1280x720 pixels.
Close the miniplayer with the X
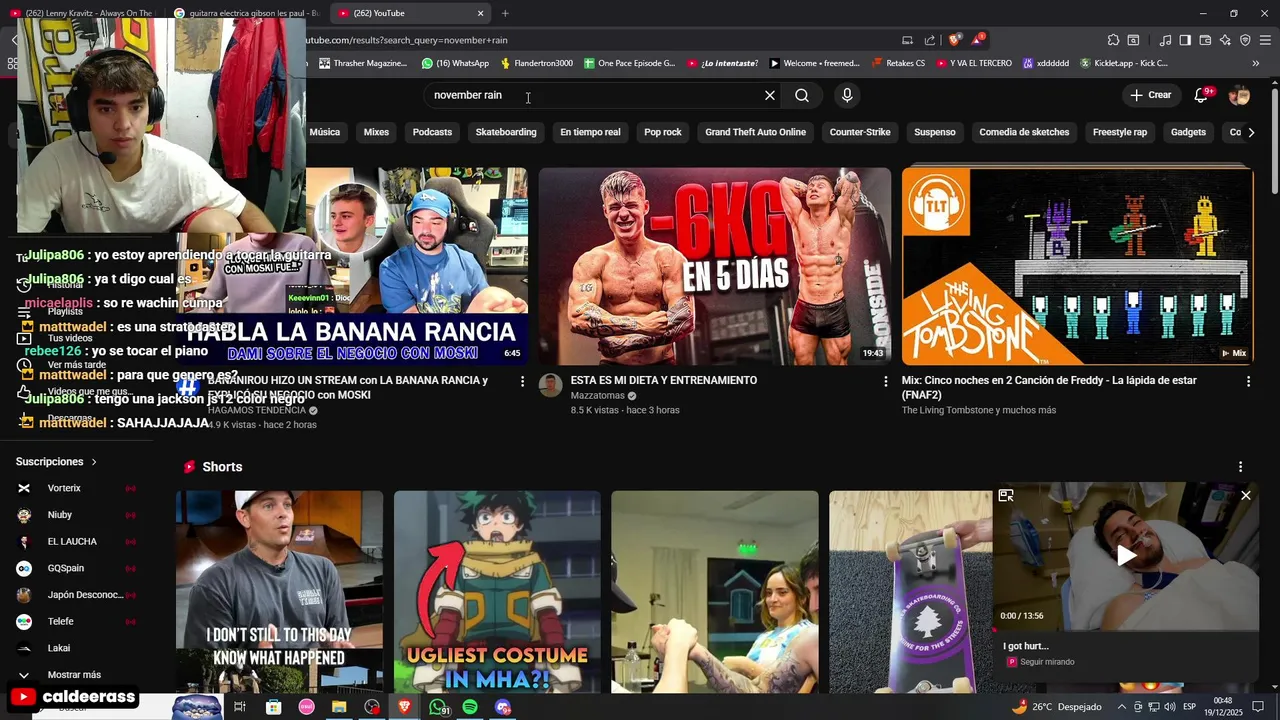(x=1246, y=495)
